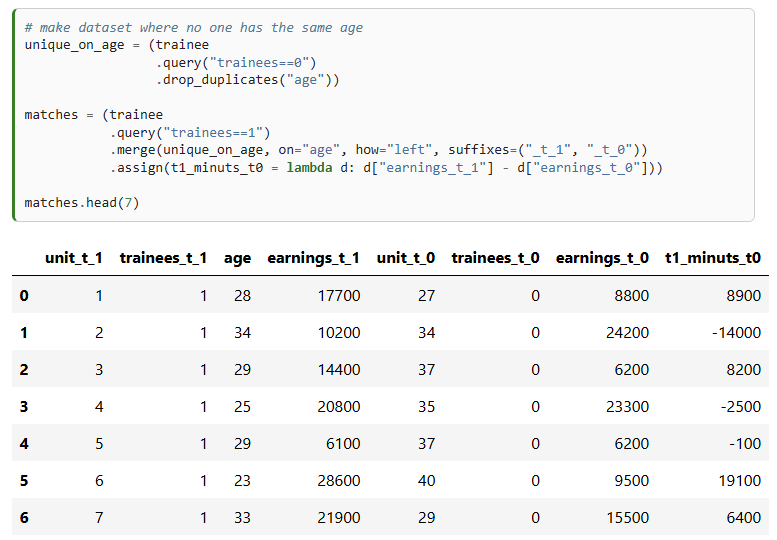
Task: Click age value 33 in row 6
Action: pos(242,518)
